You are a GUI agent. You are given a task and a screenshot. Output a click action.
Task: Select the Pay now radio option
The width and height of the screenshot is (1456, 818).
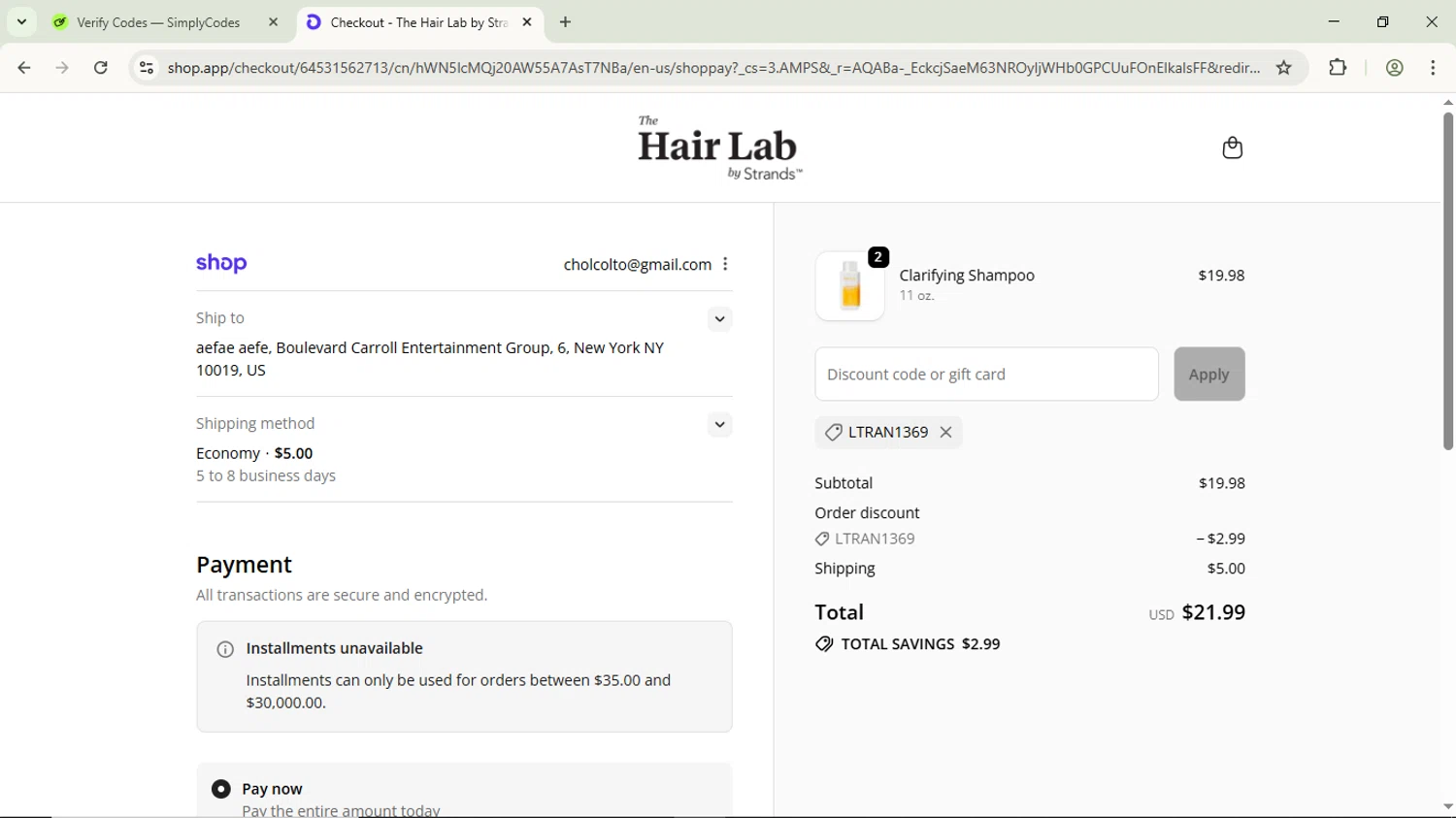click(x=221, y=790)
